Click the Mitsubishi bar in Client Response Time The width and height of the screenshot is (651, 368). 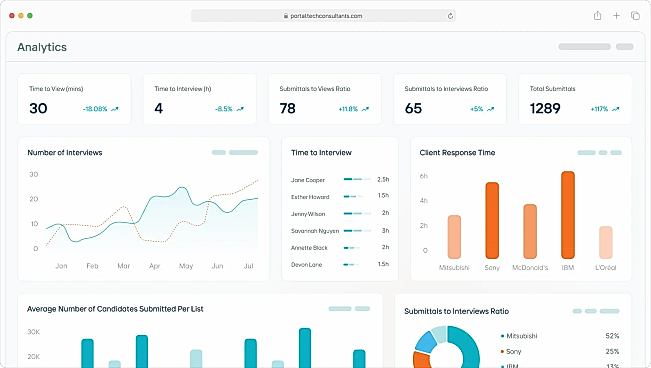454,237
